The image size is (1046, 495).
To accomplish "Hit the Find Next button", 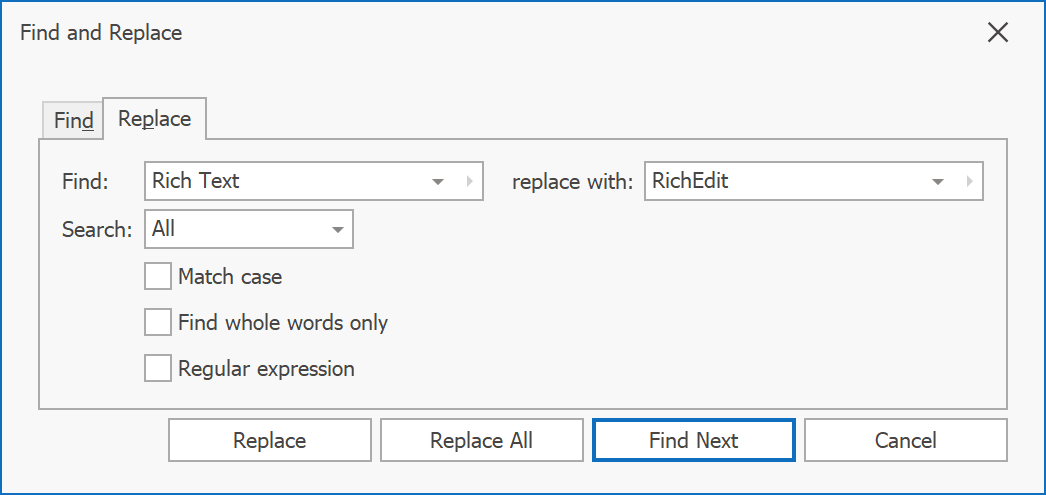I will click(693, 440).
